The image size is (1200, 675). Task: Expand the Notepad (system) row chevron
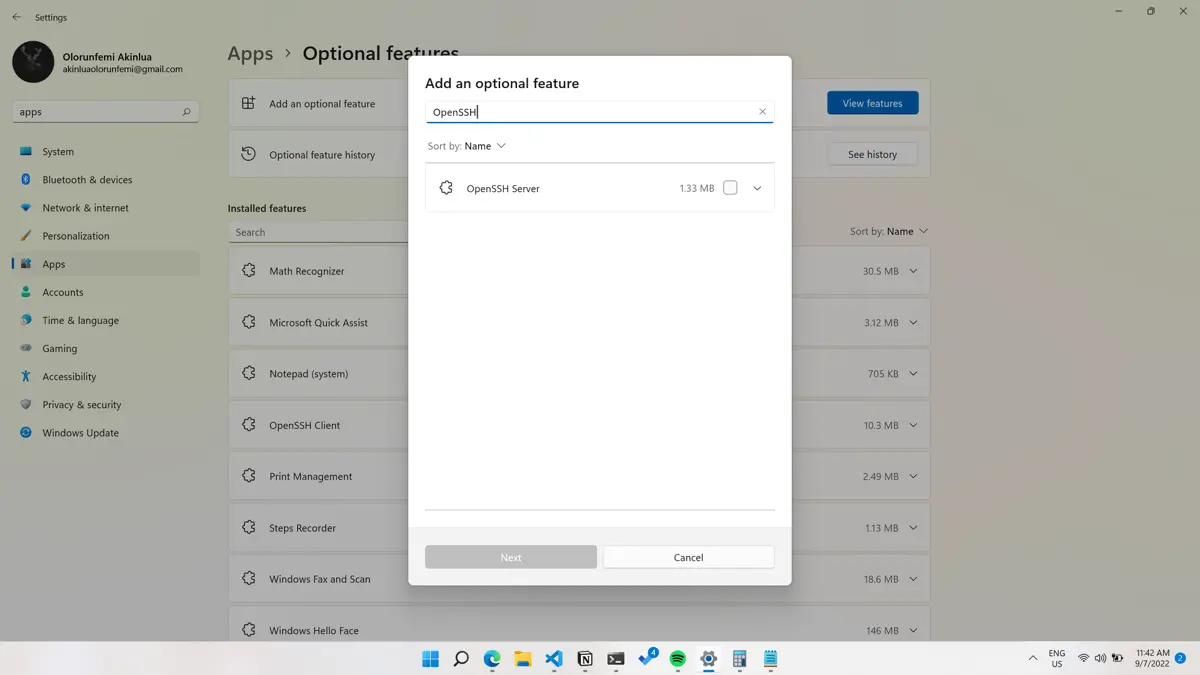913,374
